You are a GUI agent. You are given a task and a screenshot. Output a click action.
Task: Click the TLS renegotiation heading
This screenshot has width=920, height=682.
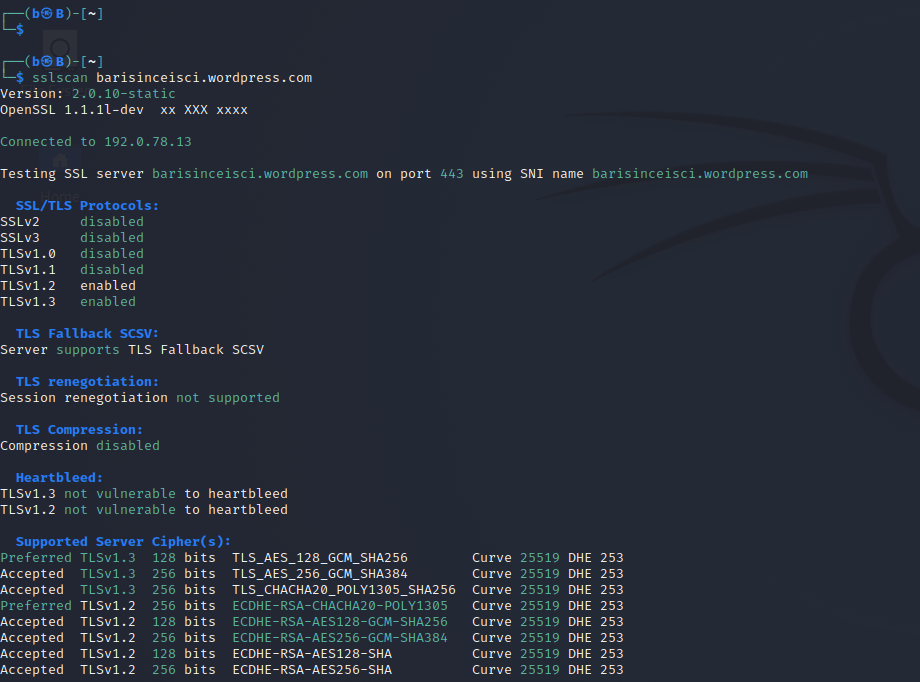(x=87, y=381)
